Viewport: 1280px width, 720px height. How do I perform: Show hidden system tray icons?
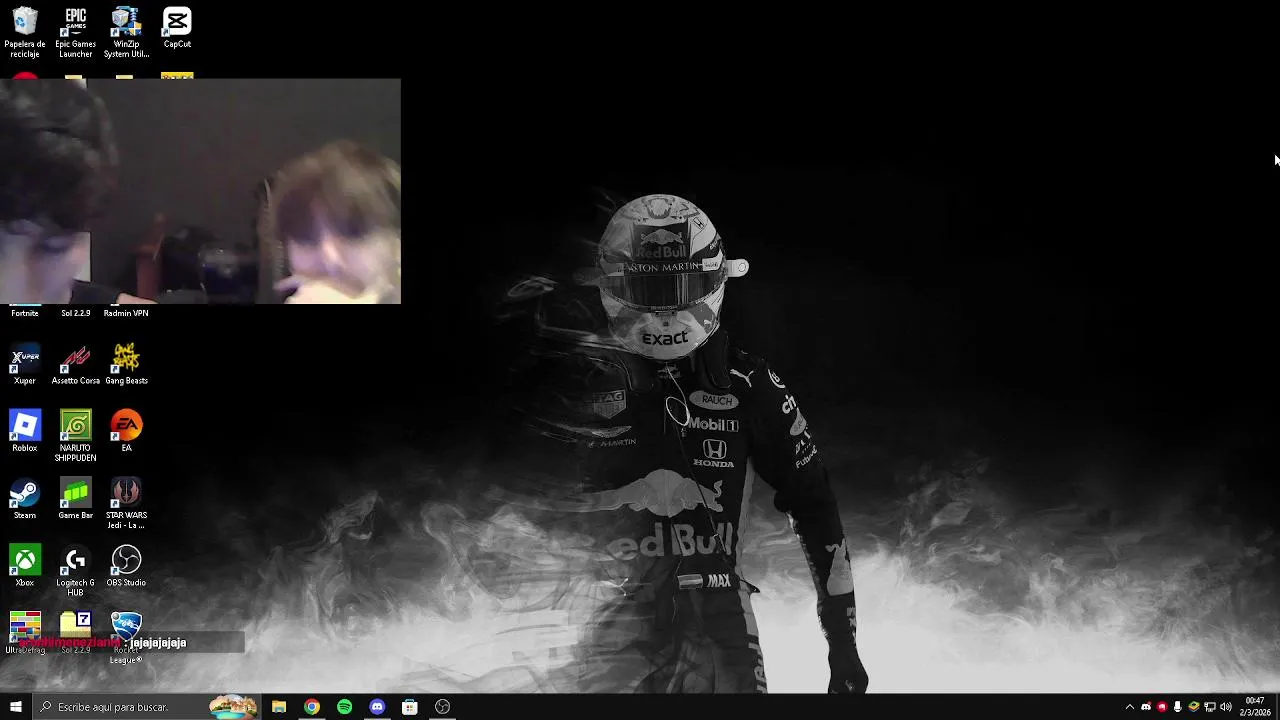(x=1130, y=707)
